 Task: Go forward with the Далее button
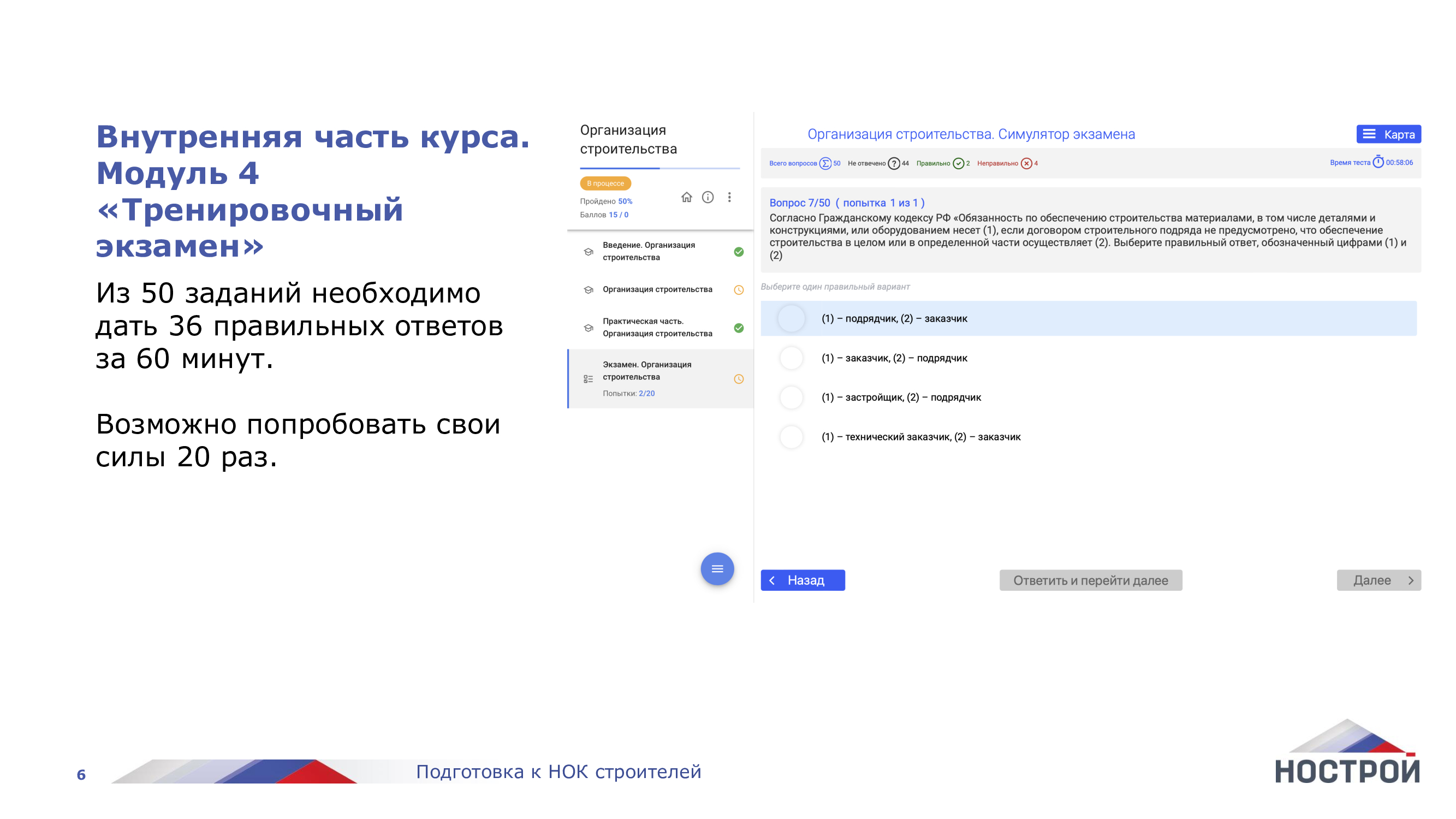[x=1378, y=580]
